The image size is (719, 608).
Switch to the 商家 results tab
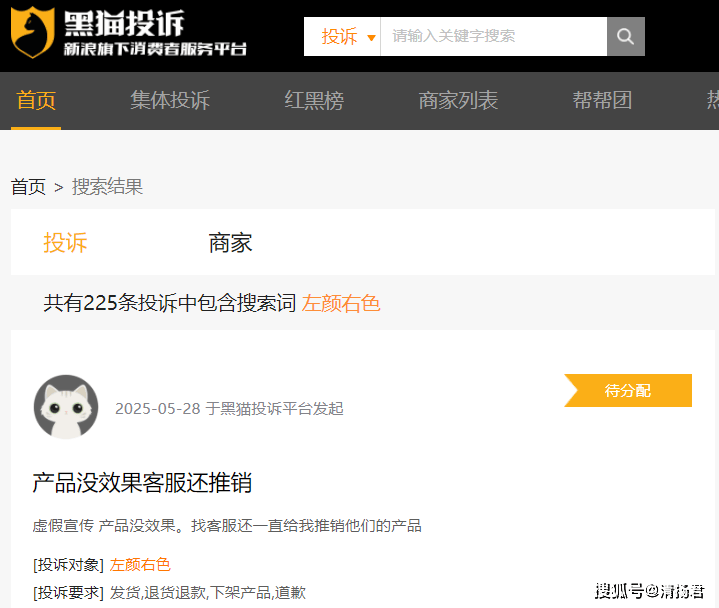230,242
